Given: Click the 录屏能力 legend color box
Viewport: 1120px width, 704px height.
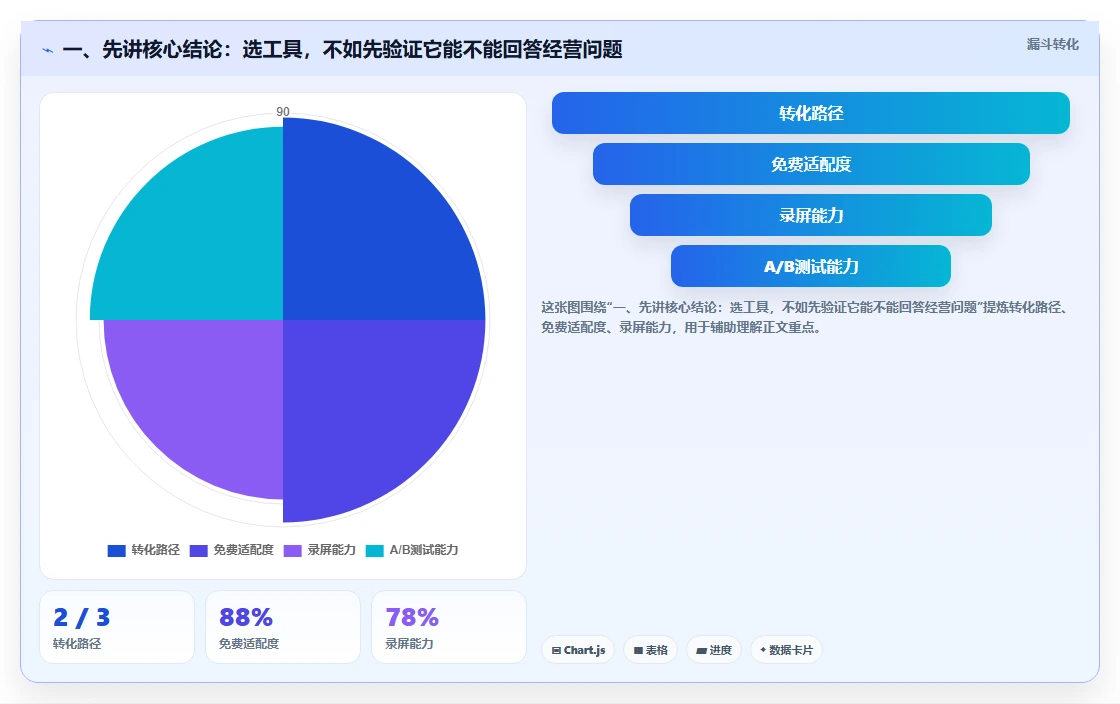Looking at the screenshot, I should tap(293, 550).
